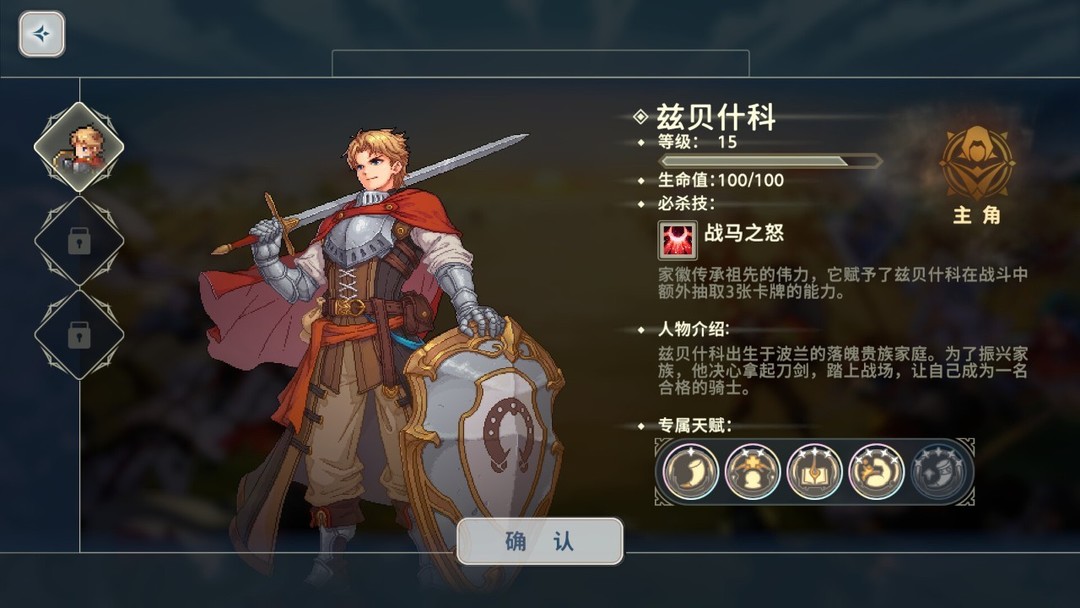Click the empty title bar field

click(541, 63)
